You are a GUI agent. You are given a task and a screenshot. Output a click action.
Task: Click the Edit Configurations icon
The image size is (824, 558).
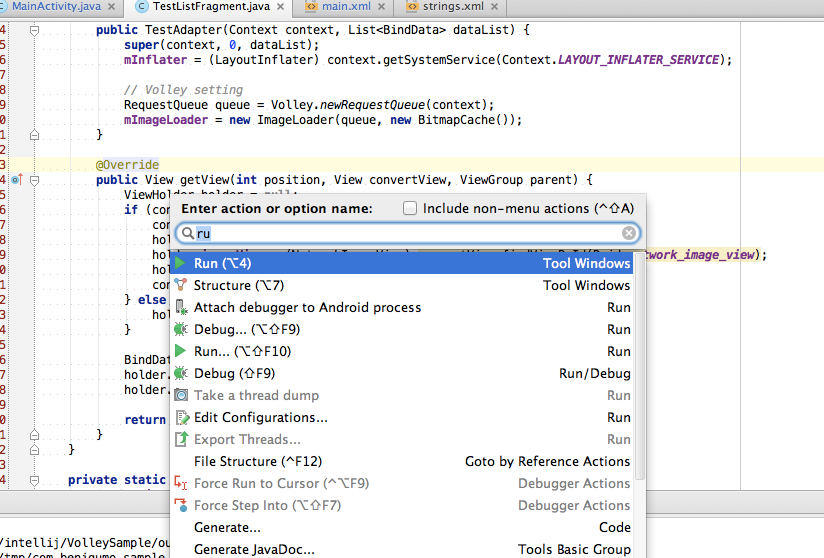(180, 417)
